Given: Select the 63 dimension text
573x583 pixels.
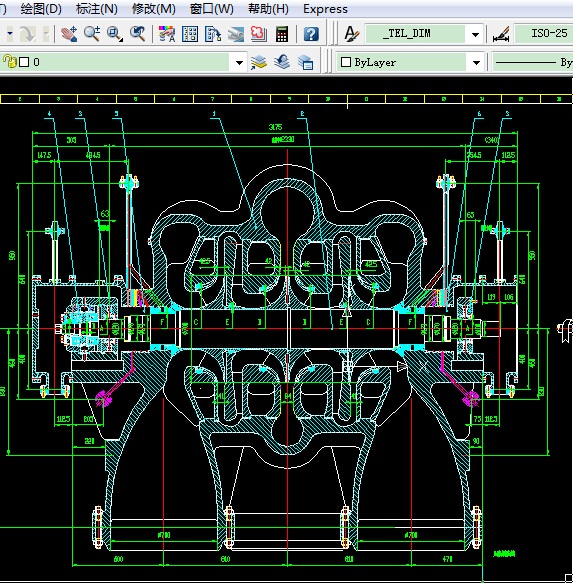Looking at the screenshot, I should [x=105, y=214].
